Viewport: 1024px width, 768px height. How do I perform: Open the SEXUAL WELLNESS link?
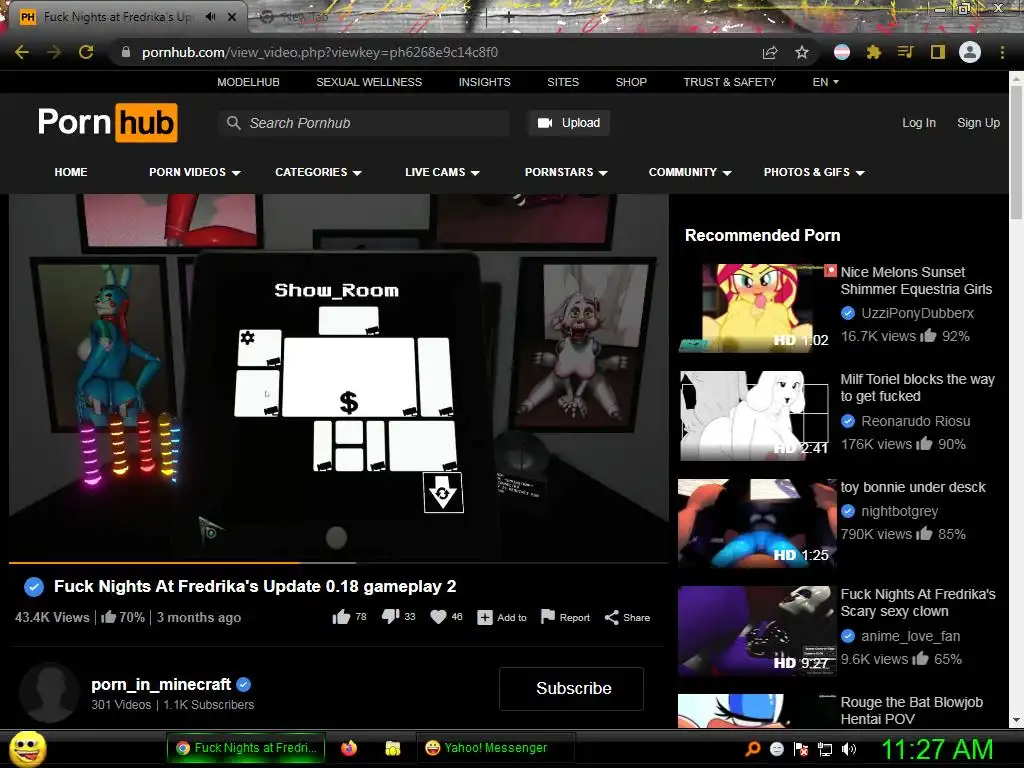pyautogui.click(x=369, y=82)
